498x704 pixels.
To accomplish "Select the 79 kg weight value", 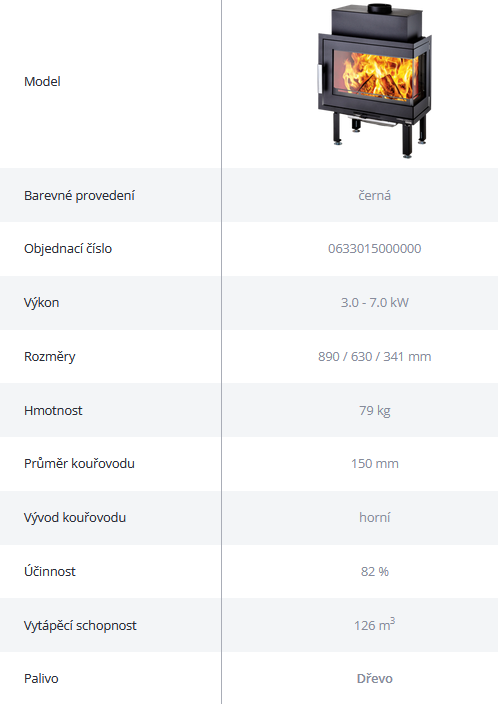I will pyautogui.click(x=375, y=411).
